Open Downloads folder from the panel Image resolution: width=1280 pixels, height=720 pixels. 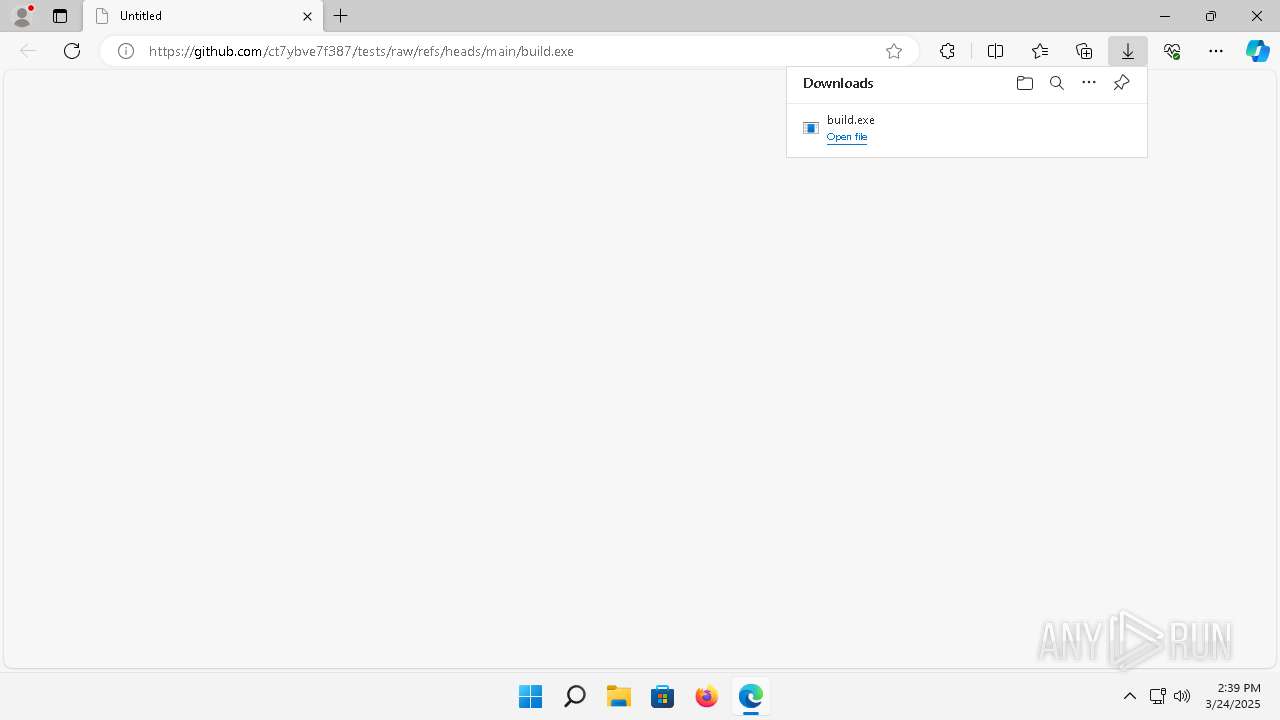pos(1024,83)
